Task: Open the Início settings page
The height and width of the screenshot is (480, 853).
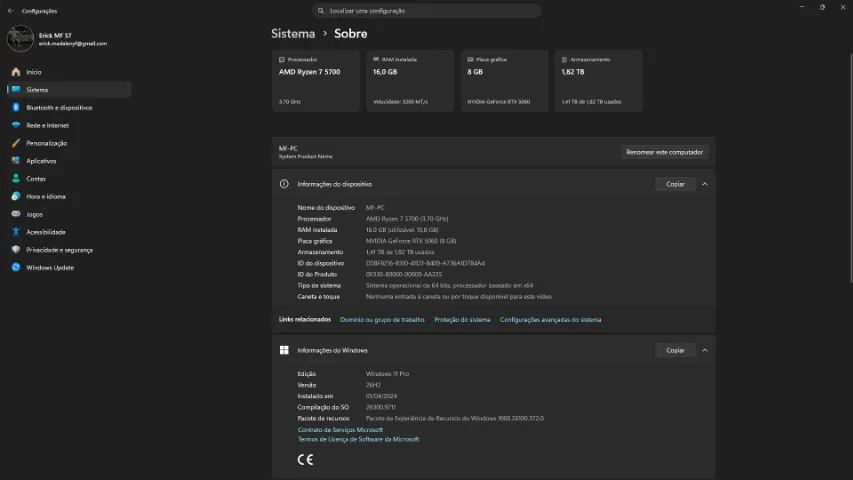Action: tap(69, 72)
